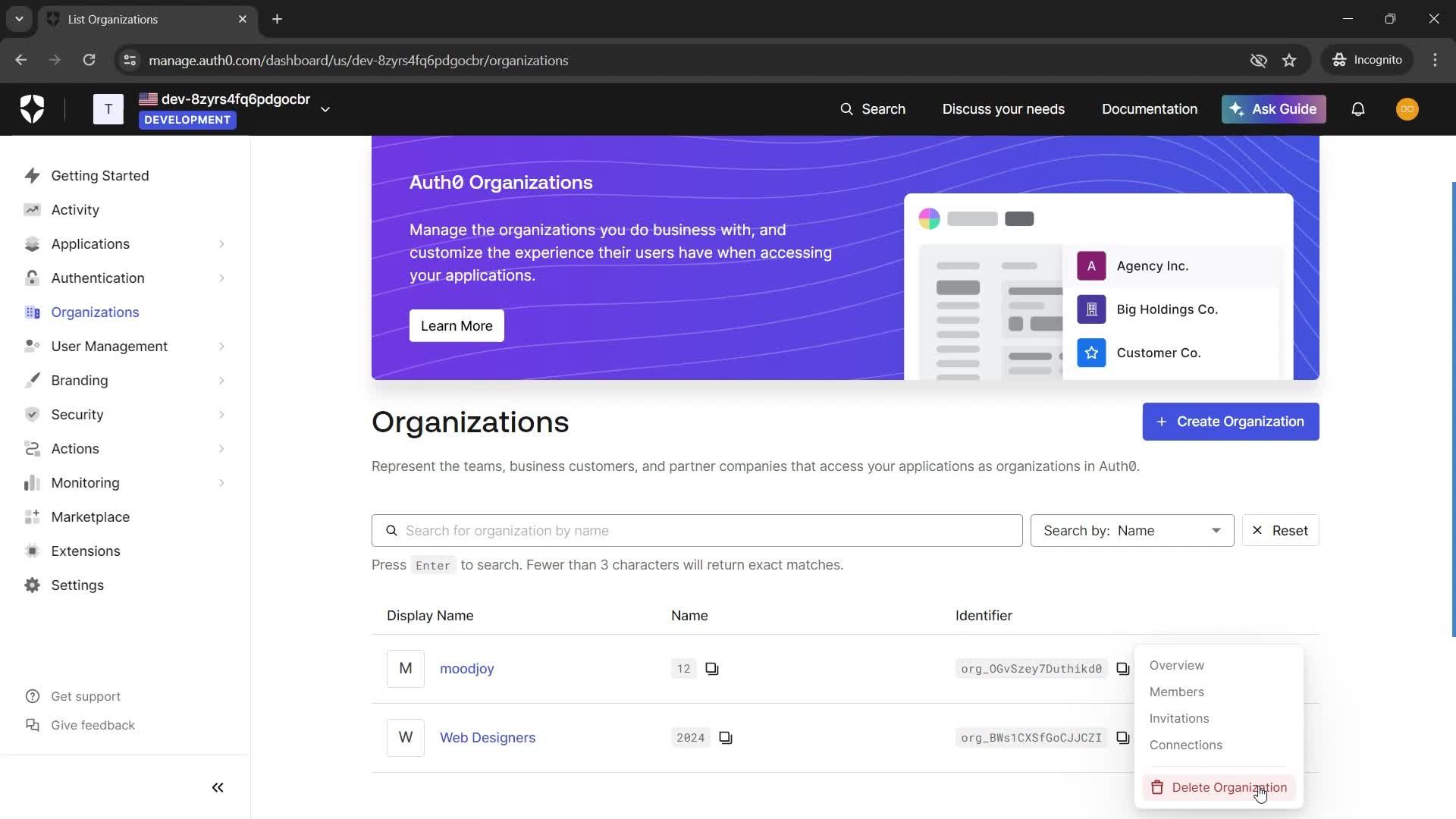
Task: Copy the Web Designers name 2024
Action: click(726, 738)
